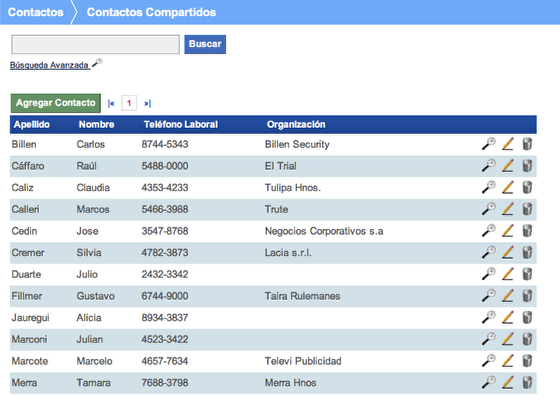Open Contactos Compartidos breadcrumb

tap(151, 12)
